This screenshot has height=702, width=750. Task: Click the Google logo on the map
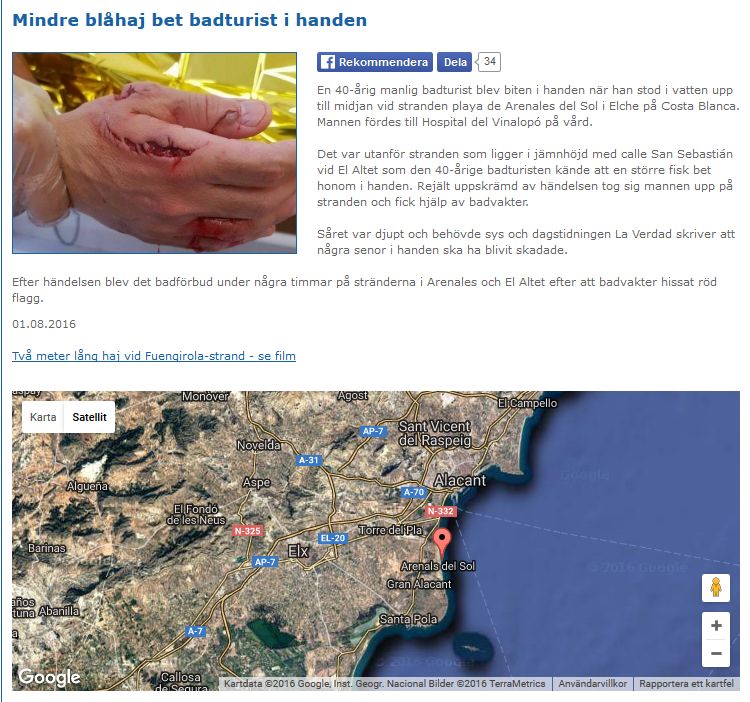click(49, 677)
